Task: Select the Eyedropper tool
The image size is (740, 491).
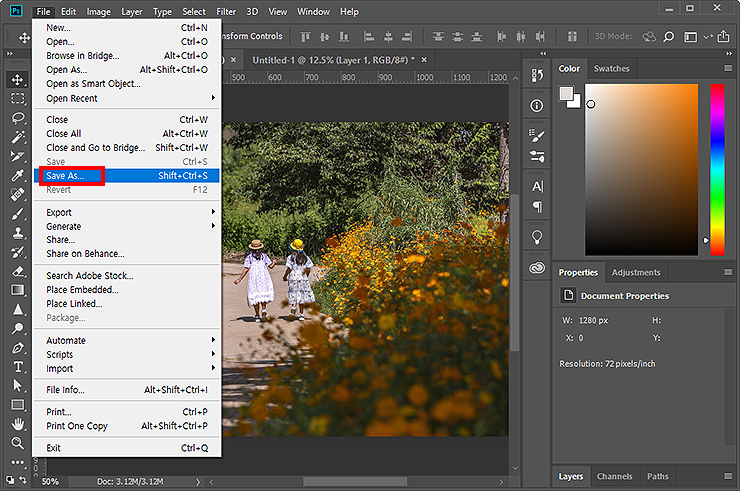Action: click(17, 176)
